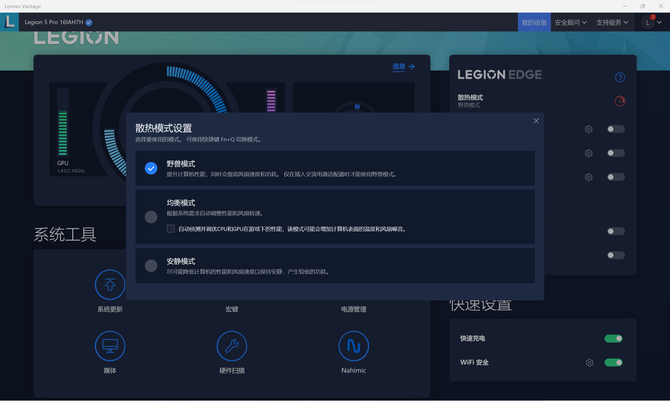Screen dimensions: 670x401
Task: Click the GPU usage bar meter
Action: [x=63, y=122]
